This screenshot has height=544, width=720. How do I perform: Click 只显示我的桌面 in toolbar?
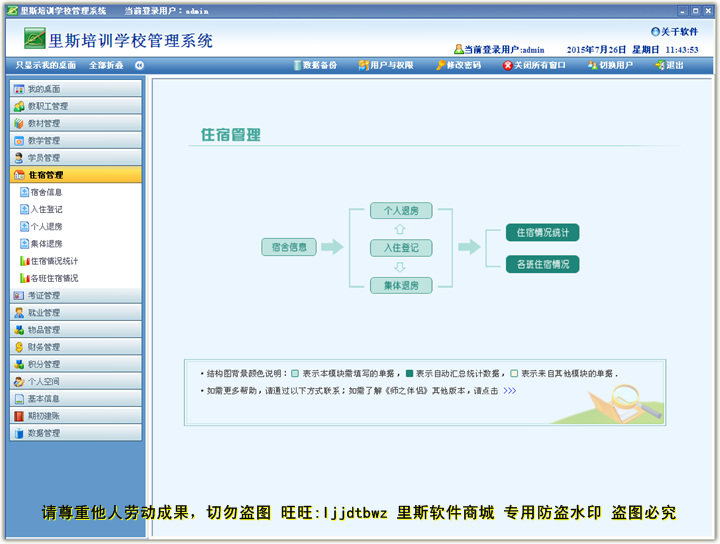click(45, 65)
